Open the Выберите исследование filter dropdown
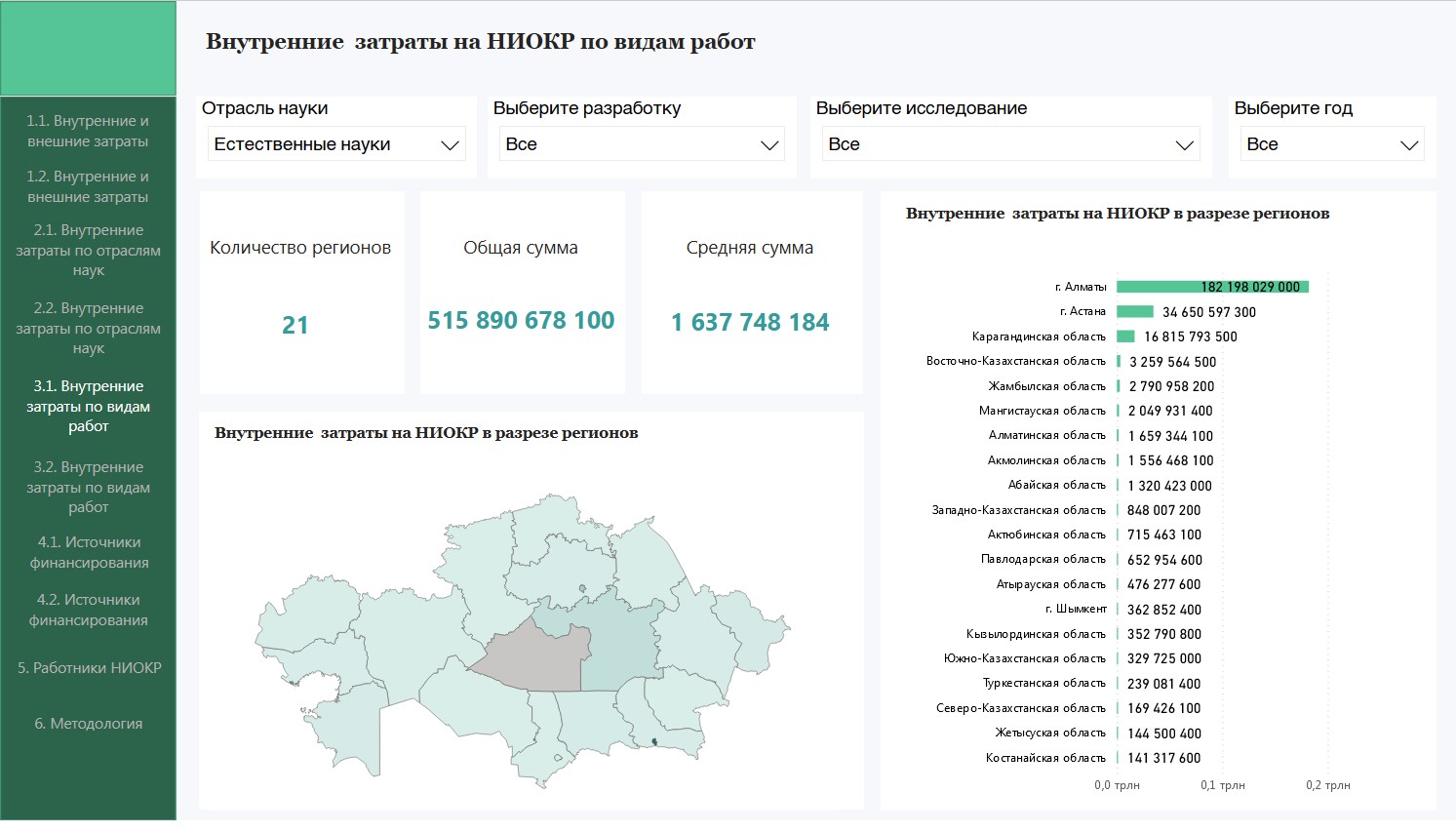Viewport: 1456px width, 833px height. [1010, 144]
